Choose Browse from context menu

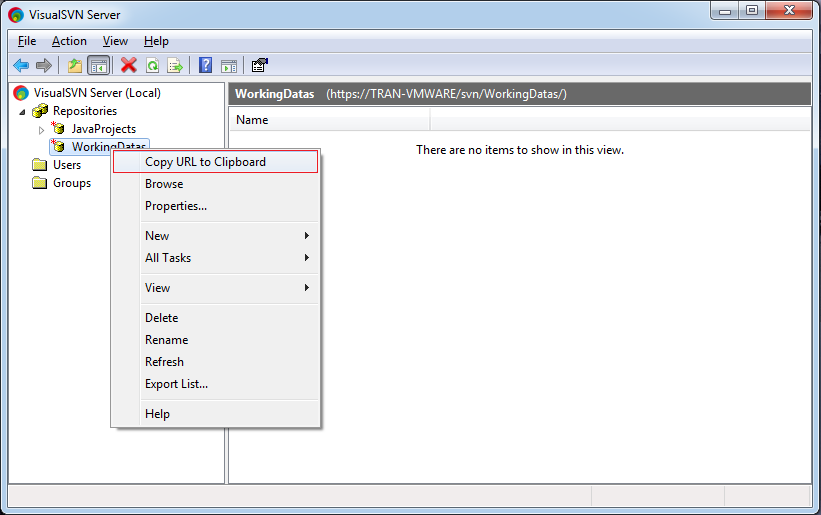(x=215, y=184)
